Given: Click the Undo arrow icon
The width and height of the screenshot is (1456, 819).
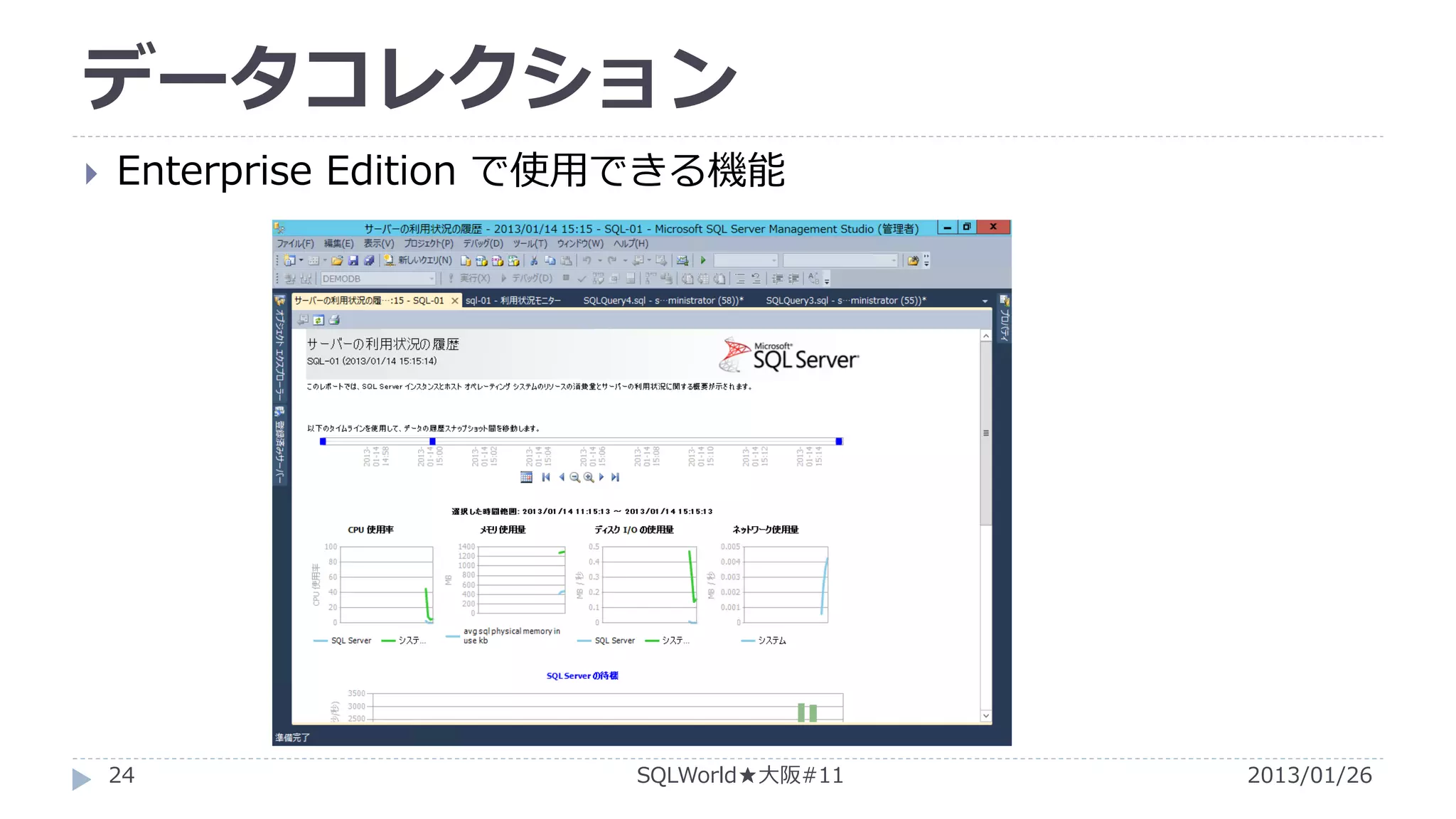Looking at the screenshot, I should tap(587, 261).
